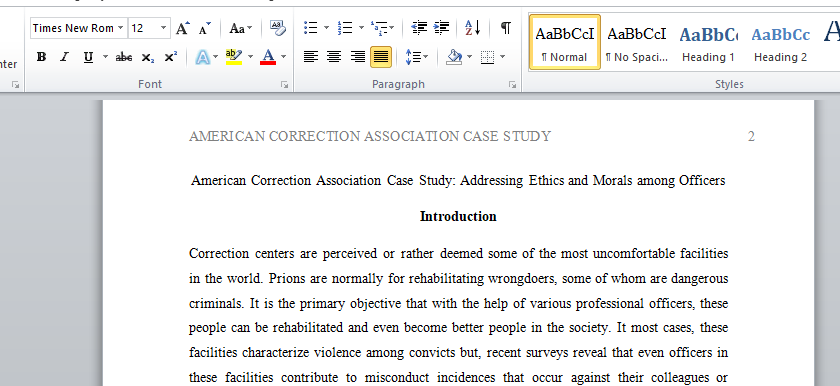840x386 pixels.
Task: Open the Paragraph dialog launcher
Action: click(513, 85)
